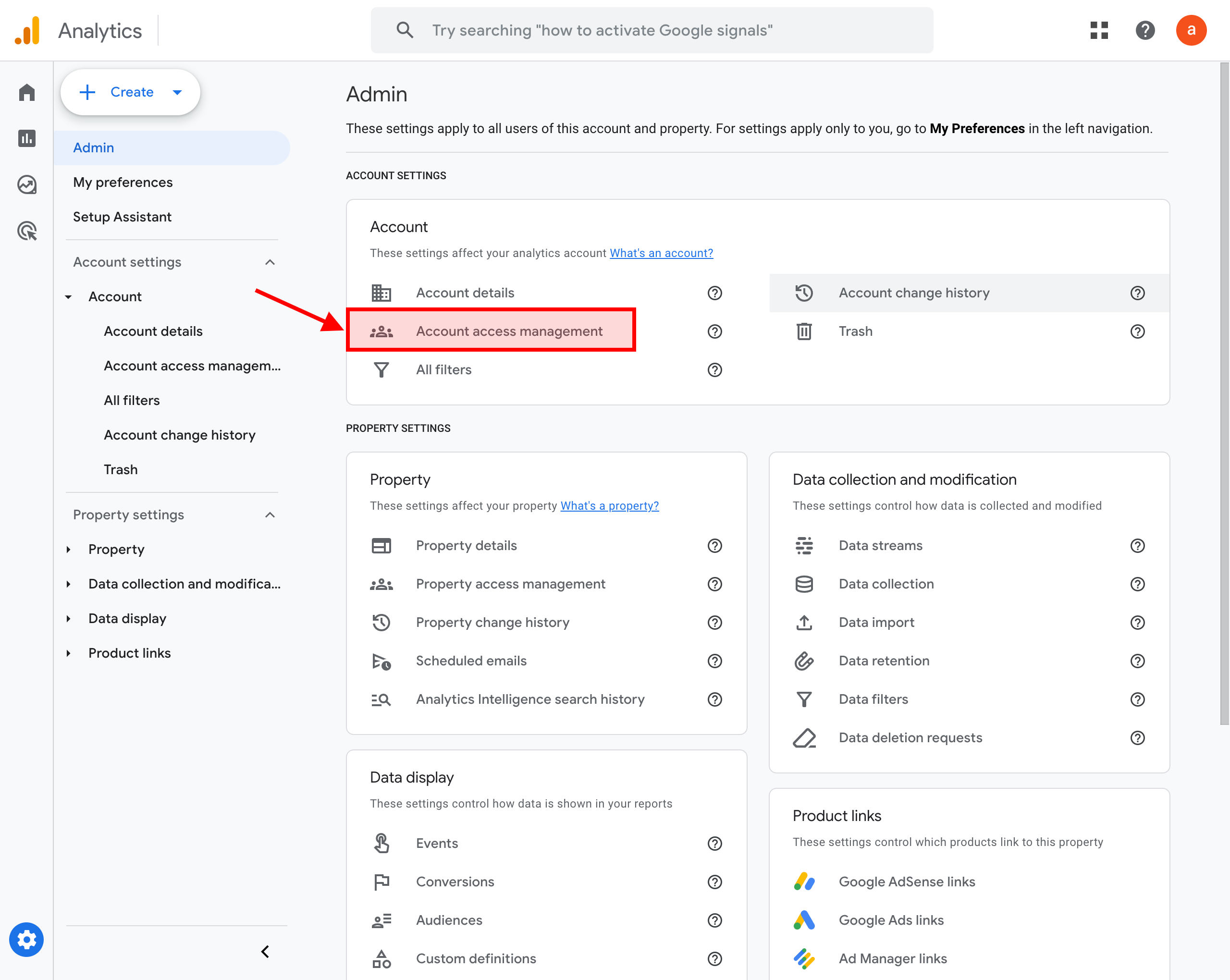Open Account access management in sidebar tree
The image size is (1230, 980).
pos(192,366)
